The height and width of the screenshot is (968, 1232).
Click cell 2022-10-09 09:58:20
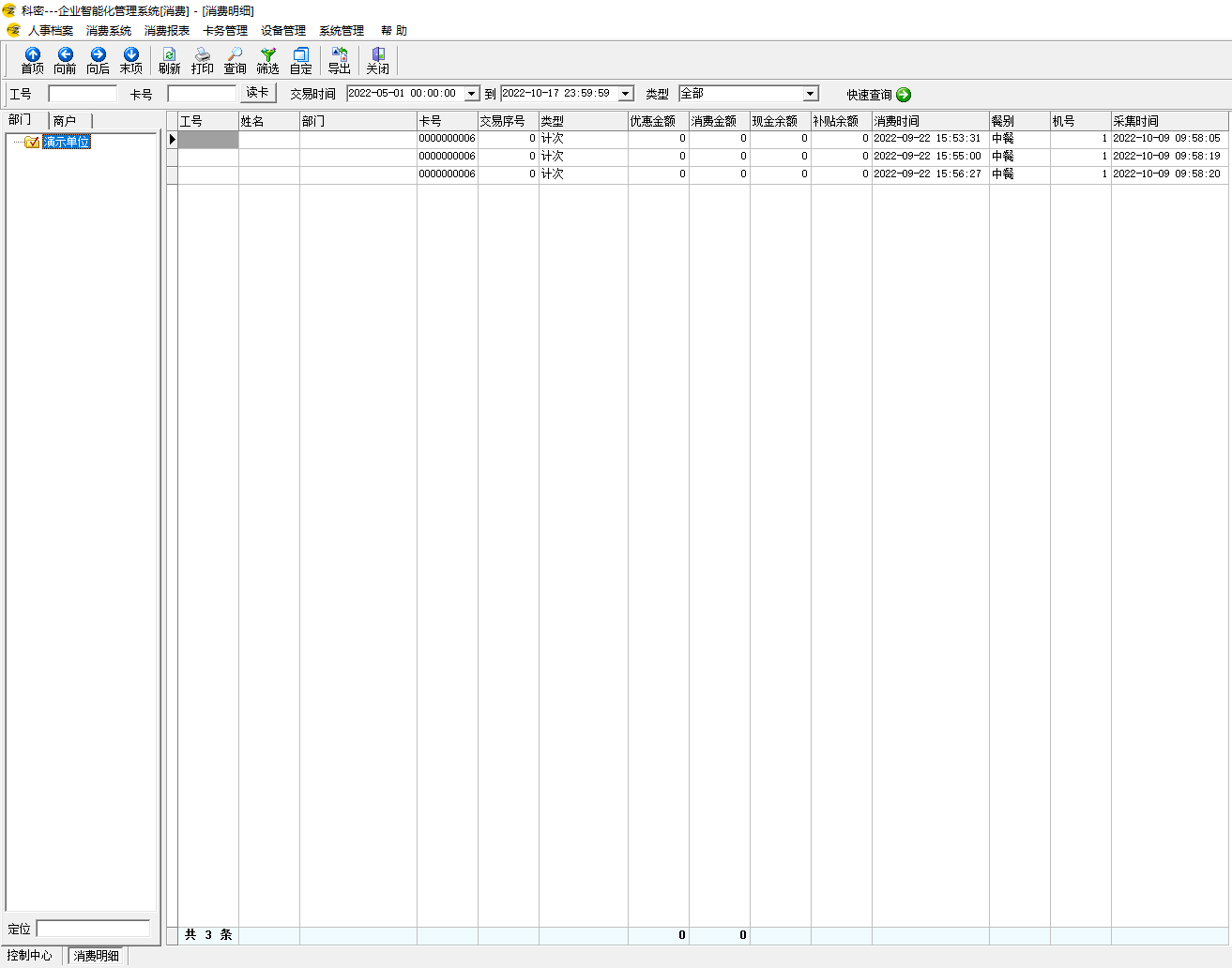pyautogui.click(x=1170, y=174)
